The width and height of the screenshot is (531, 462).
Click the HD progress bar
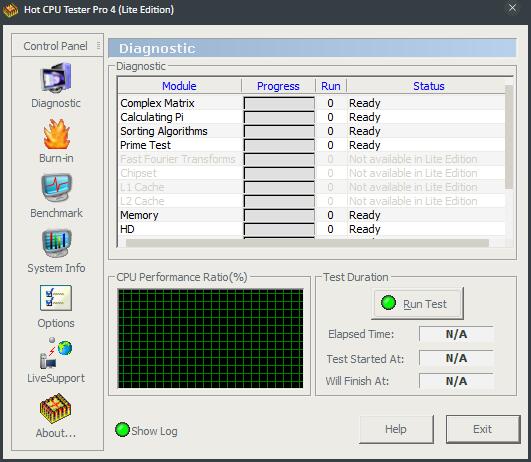click(279, 229)
